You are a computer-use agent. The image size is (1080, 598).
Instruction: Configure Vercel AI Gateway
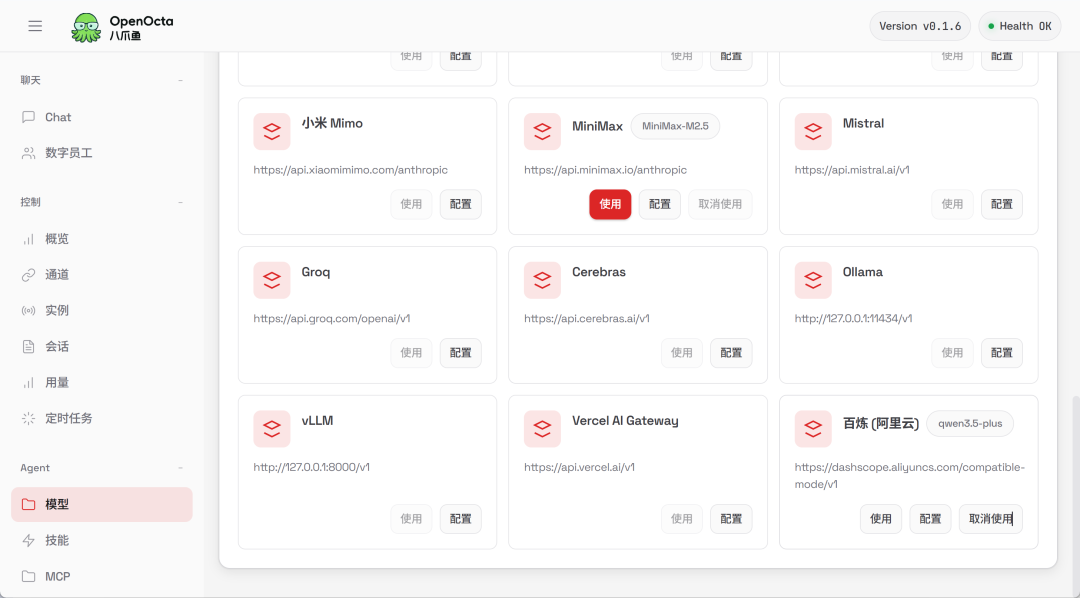click(731, 519)
